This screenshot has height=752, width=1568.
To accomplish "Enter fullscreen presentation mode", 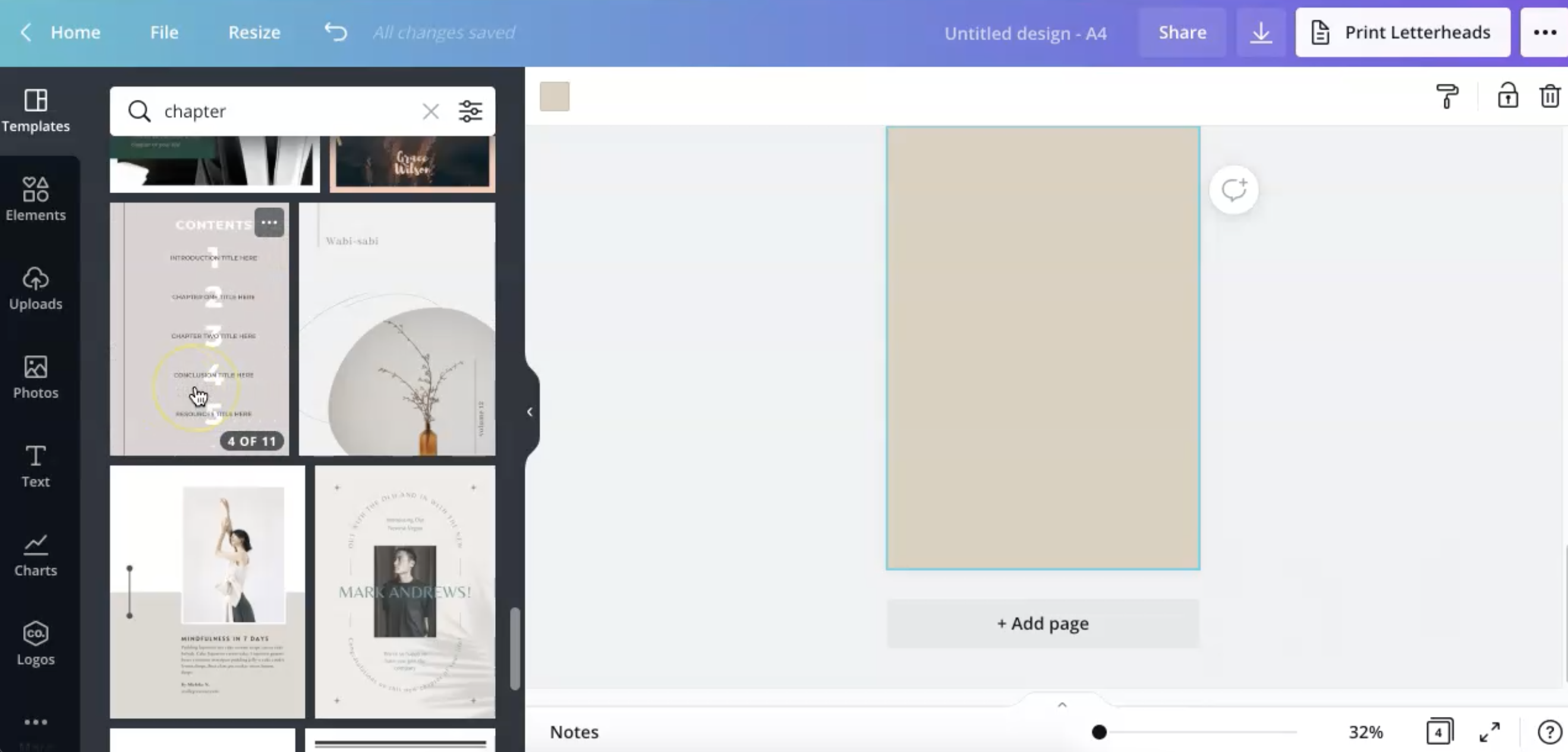I will (1490, 732).
